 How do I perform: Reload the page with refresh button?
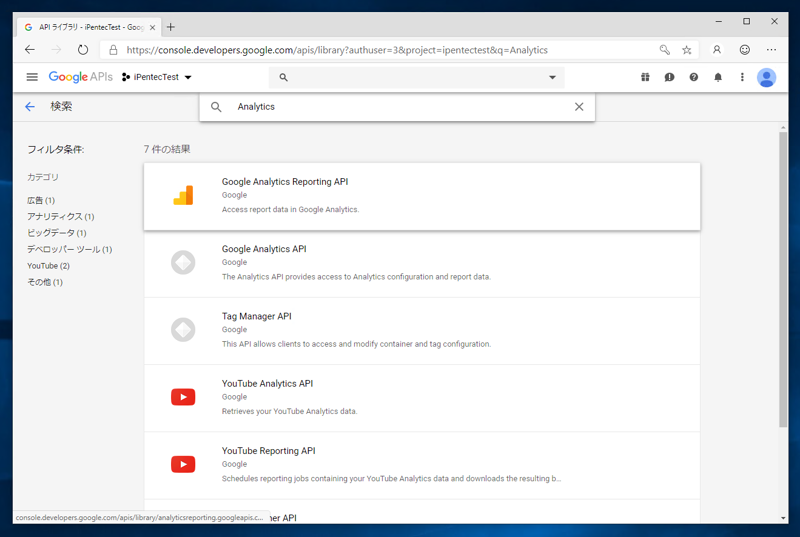pyautogui.click(x=83, y=49)
